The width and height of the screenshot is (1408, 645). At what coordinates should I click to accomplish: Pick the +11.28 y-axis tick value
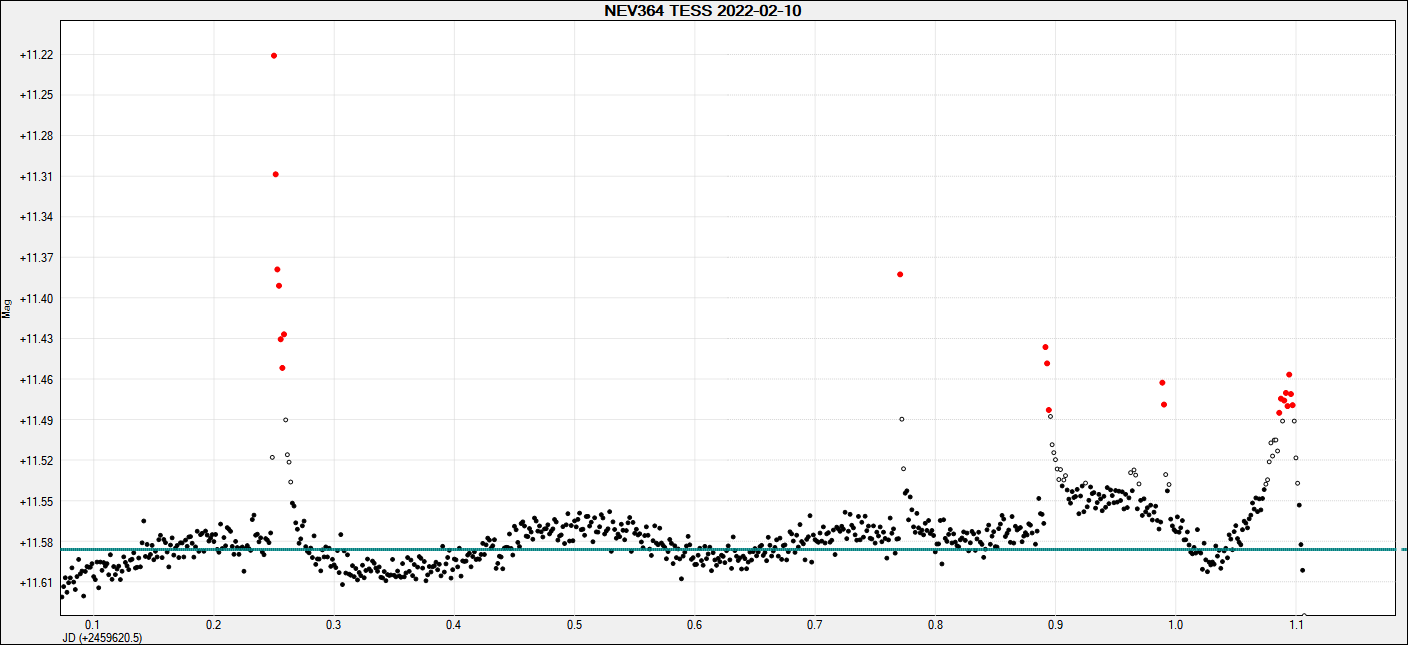pos(37,136)
